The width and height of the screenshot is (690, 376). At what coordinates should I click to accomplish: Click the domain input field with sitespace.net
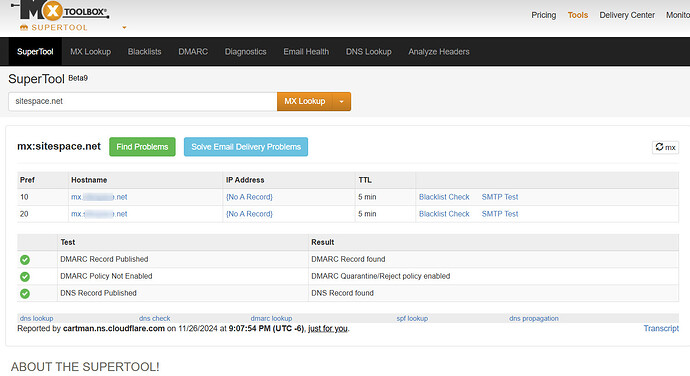[x=143, y=101]
